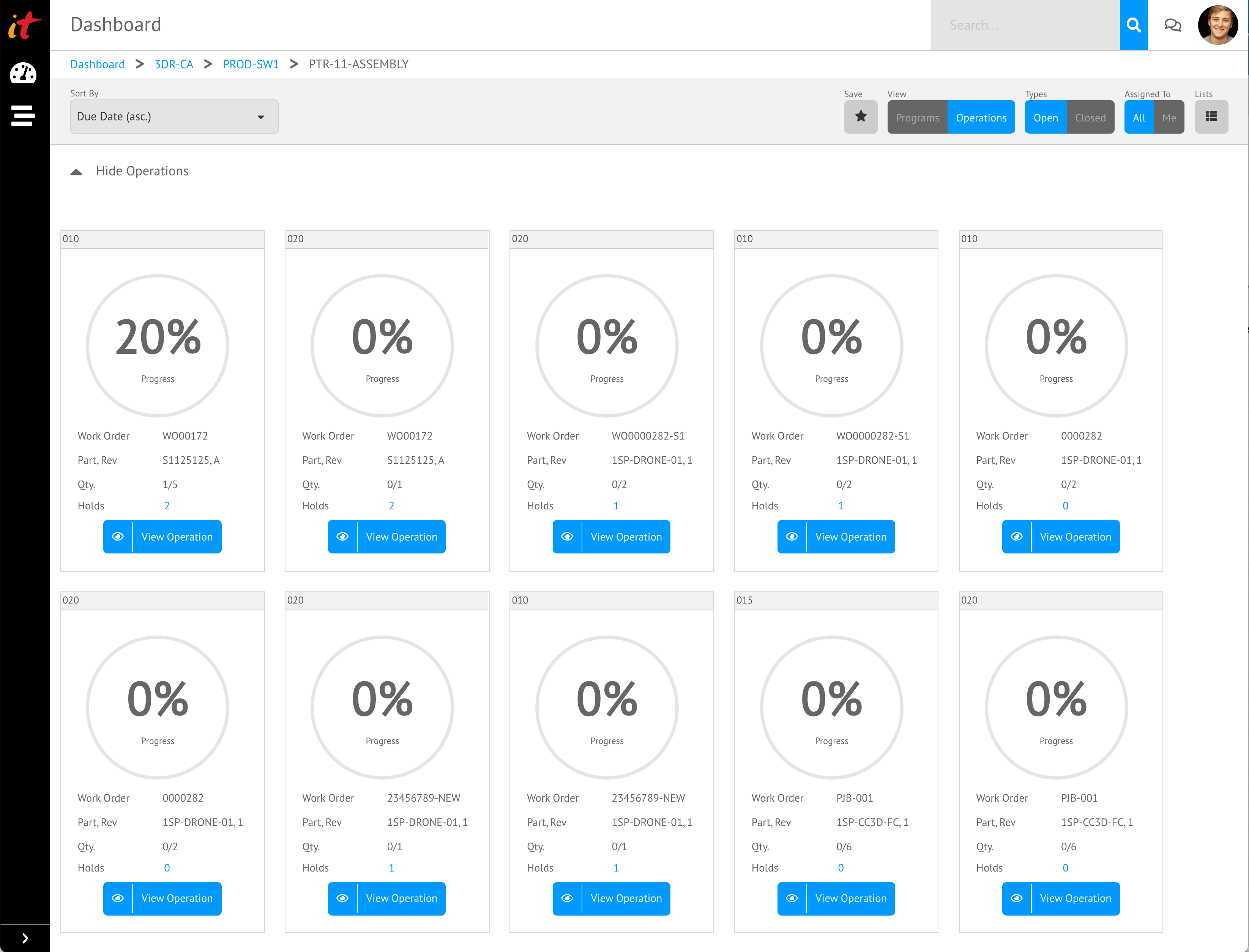1249x952 pixels.
Task: Filter assigned to All
Action: pos(1139,117)
